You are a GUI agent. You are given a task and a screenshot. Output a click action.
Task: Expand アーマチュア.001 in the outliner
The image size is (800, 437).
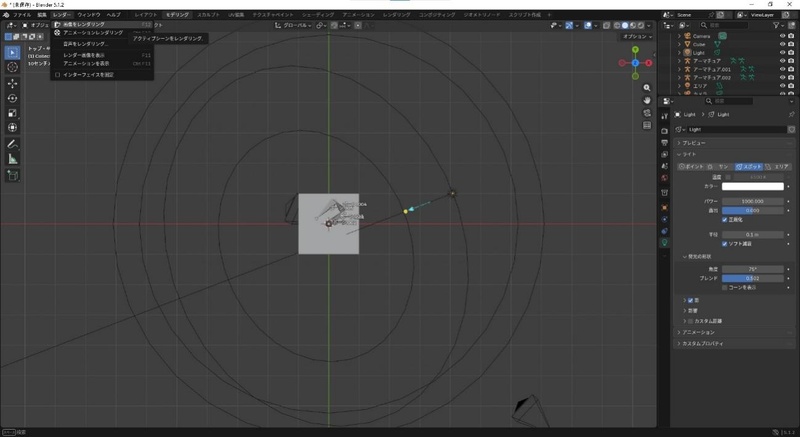coord(679,69)
